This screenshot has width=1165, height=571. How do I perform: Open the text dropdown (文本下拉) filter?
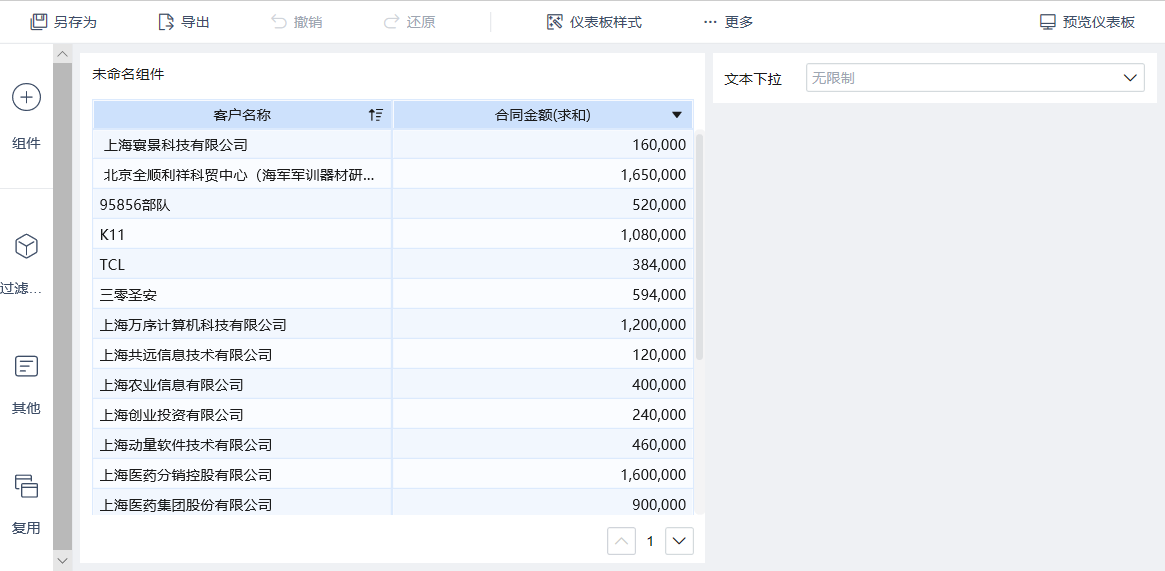click(x=975, y=78)
